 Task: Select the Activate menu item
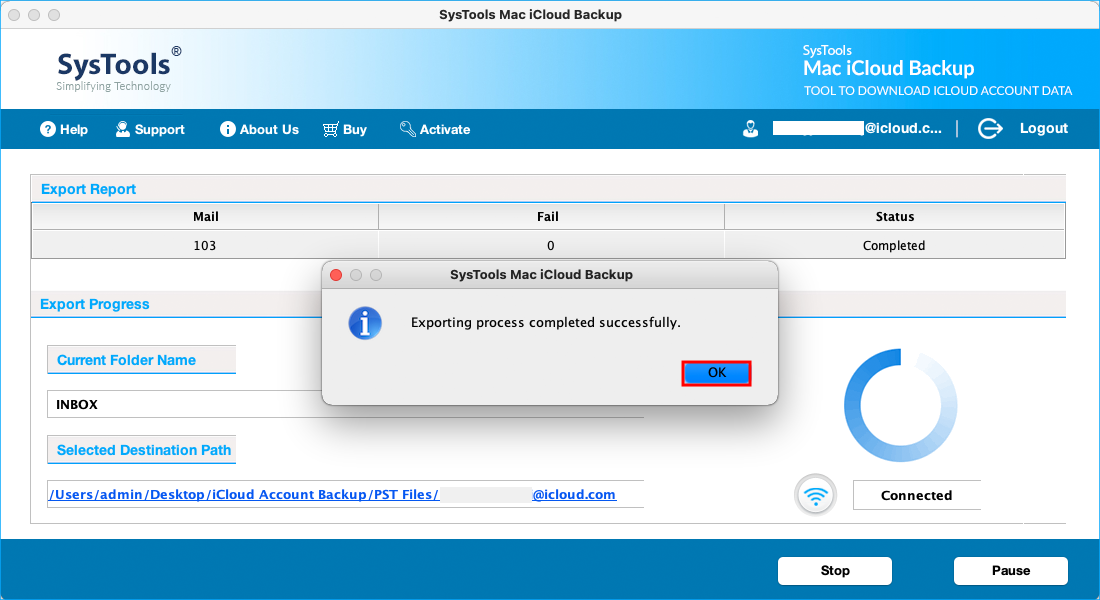[x=435, y=129]
